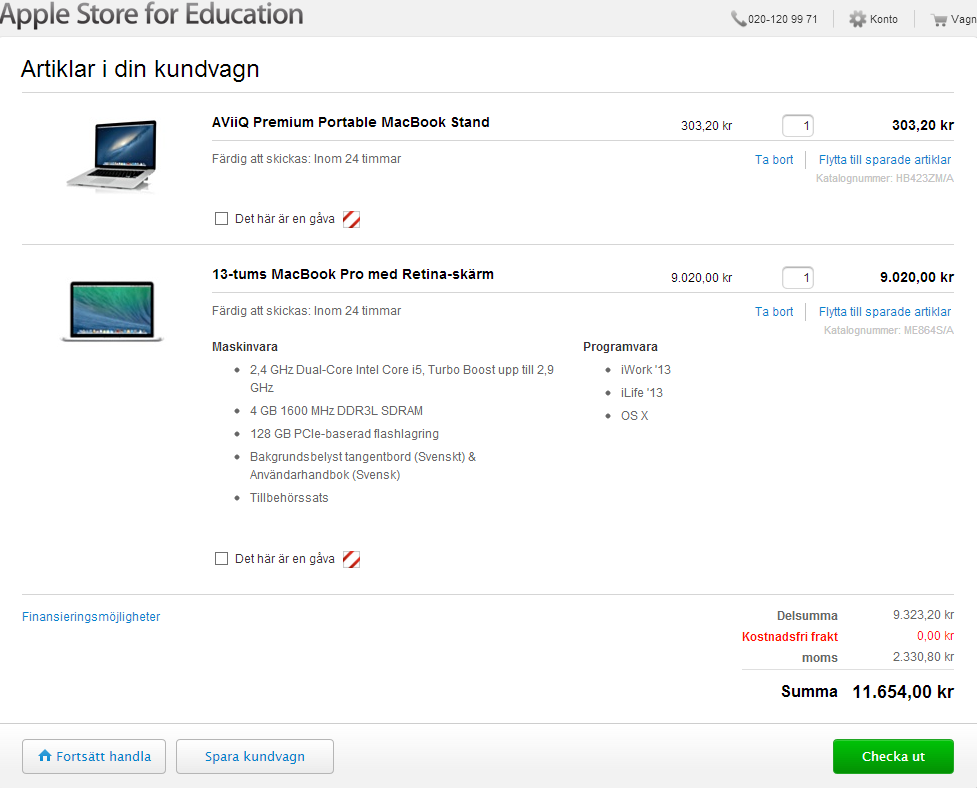Click the Artiklar i din kundvagn heading
This screenshot has height=788, width=977.
(140, 69)
